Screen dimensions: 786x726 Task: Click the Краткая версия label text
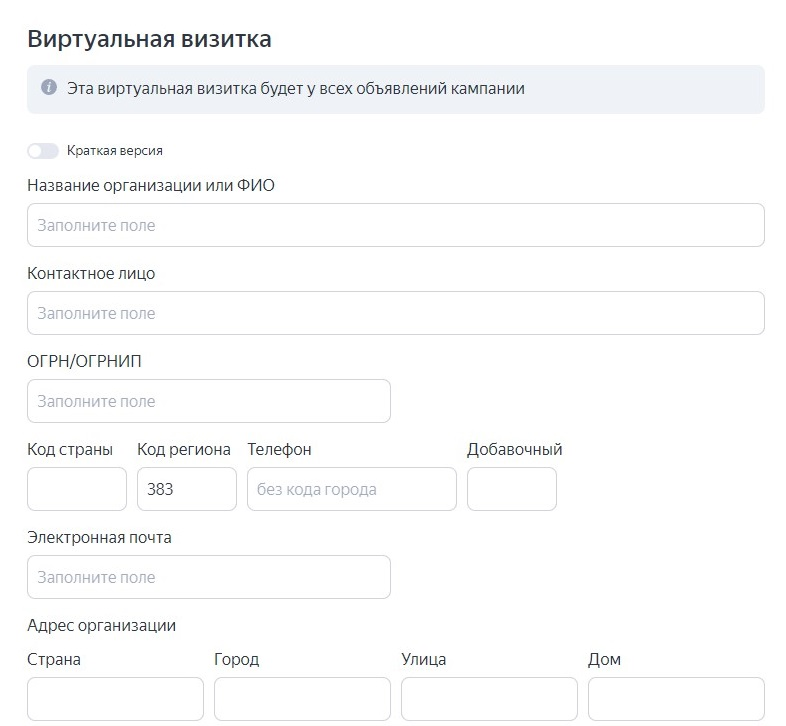[x=115, y=150]
